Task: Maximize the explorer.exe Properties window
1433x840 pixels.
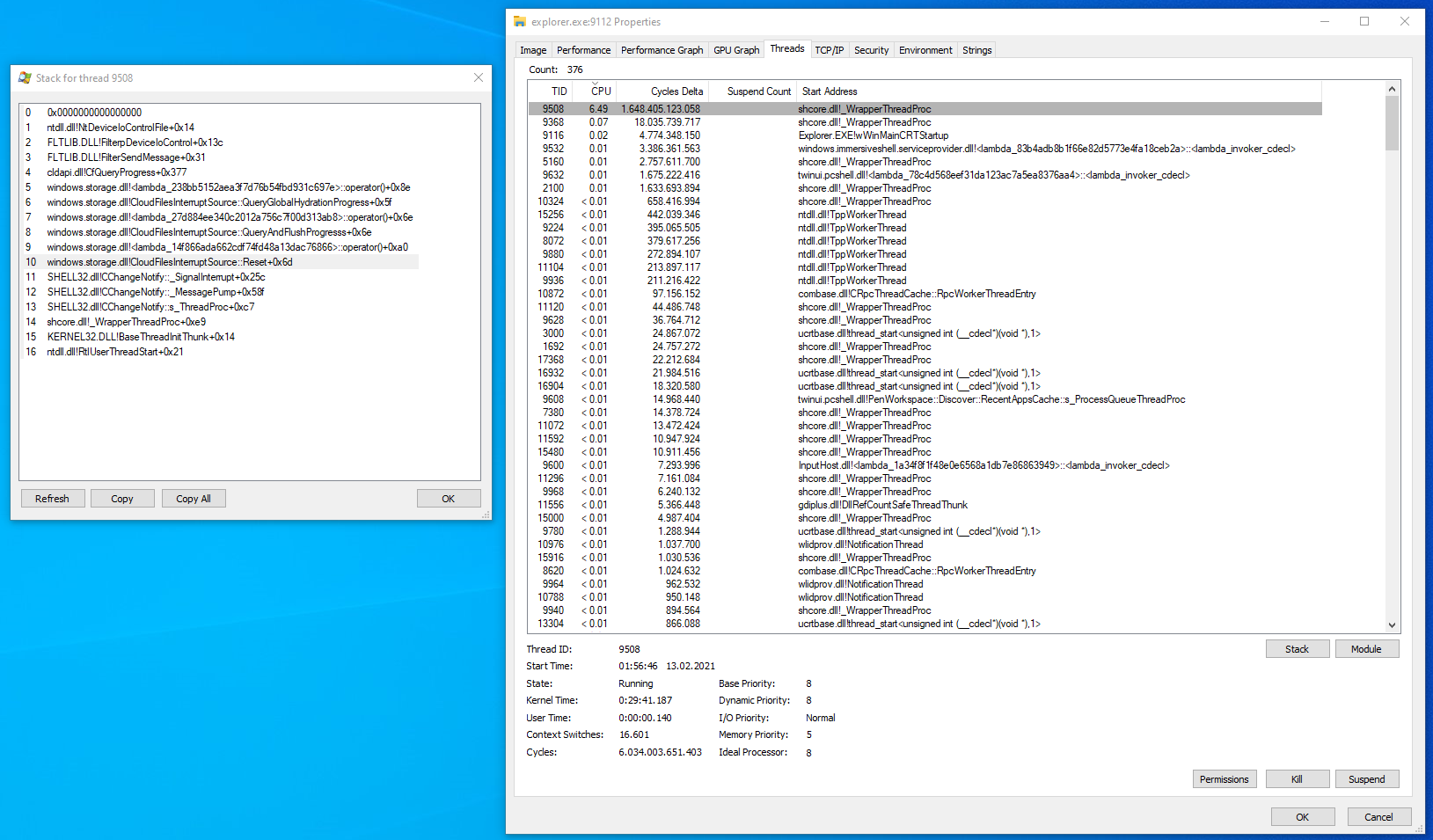Action: click(x=1364, y=22)
